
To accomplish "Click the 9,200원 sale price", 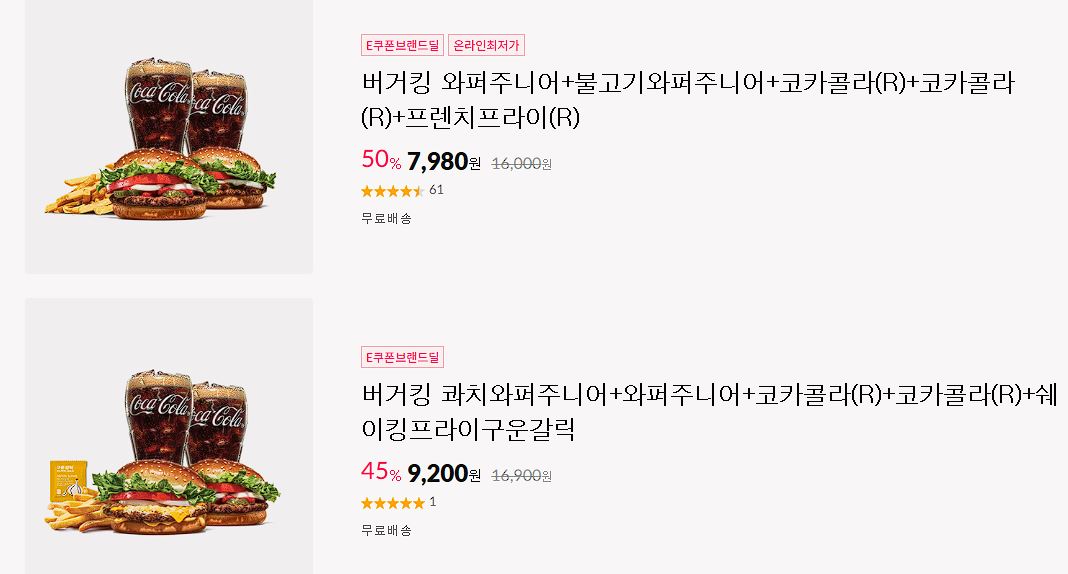I will pos(443,473).
